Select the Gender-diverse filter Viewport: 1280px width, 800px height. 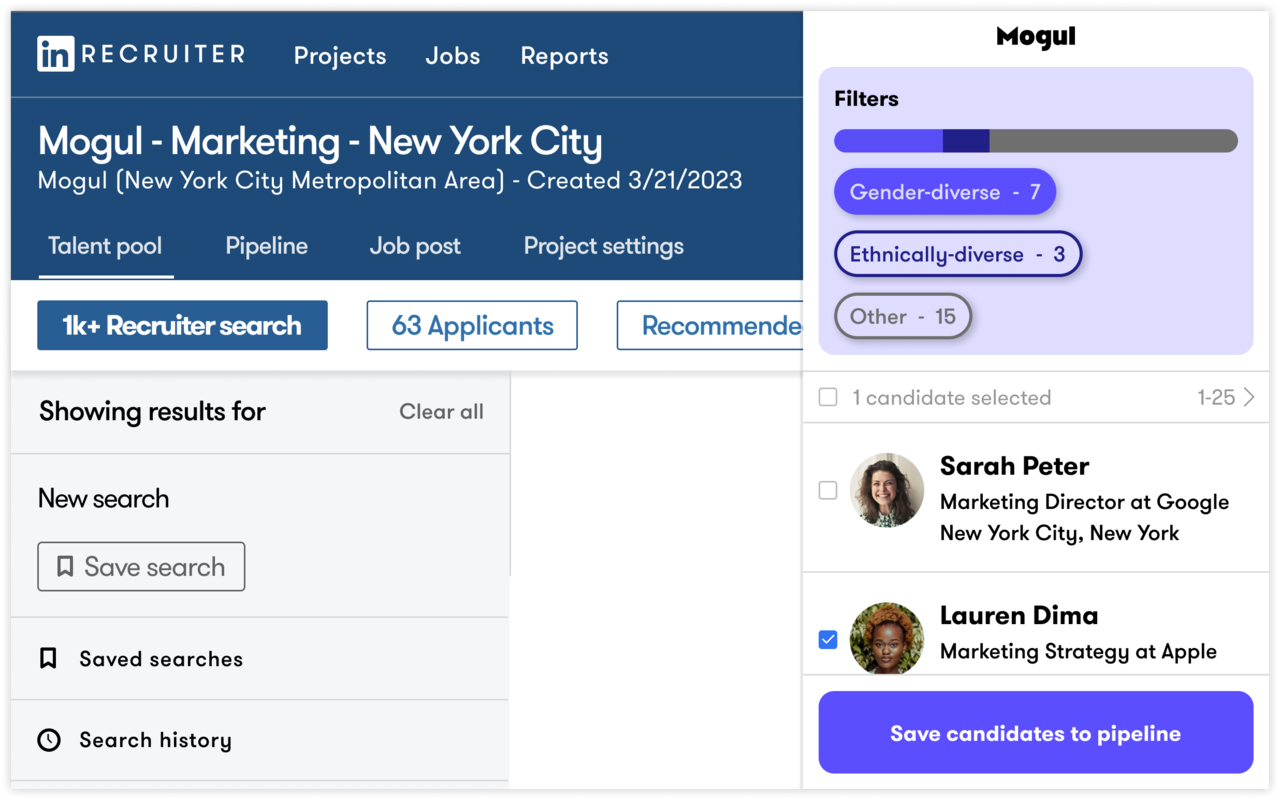pos(945,191)
